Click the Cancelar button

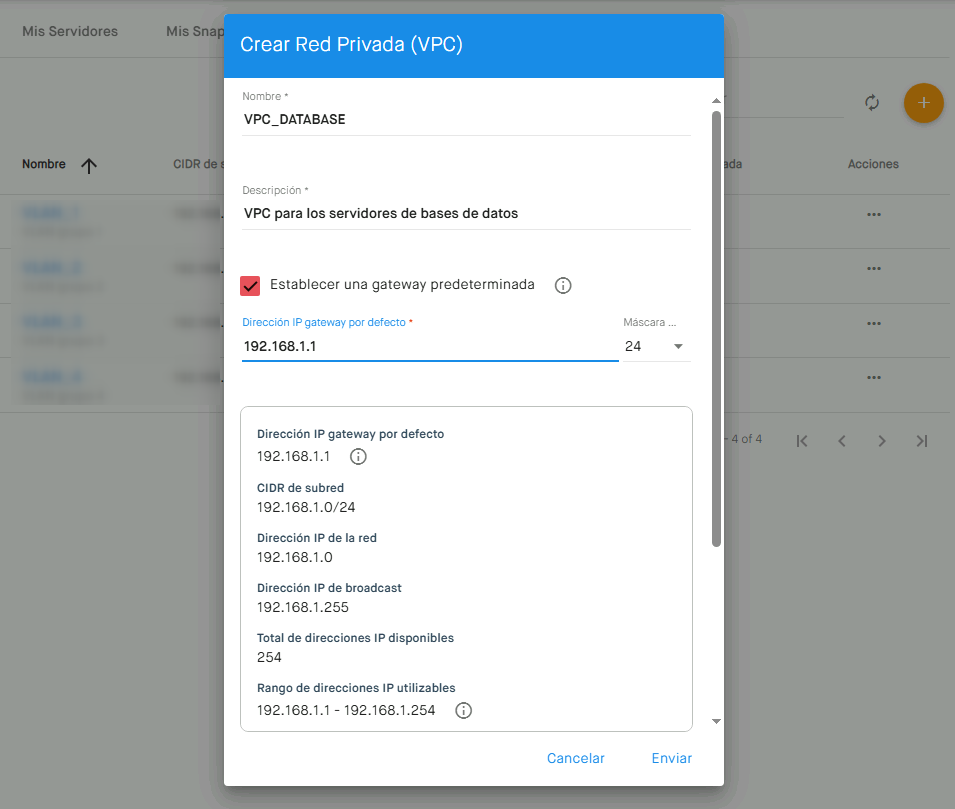(x=576, y=758)
